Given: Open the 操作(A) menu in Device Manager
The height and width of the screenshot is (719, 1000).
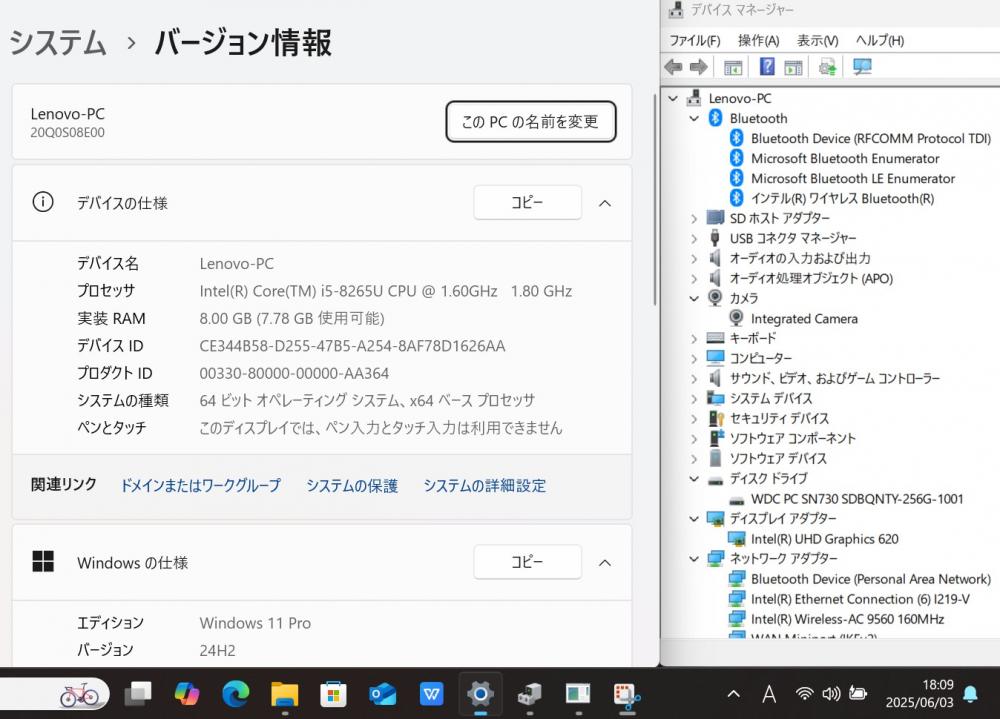Looking at the screenshot, I should point(758,40).
